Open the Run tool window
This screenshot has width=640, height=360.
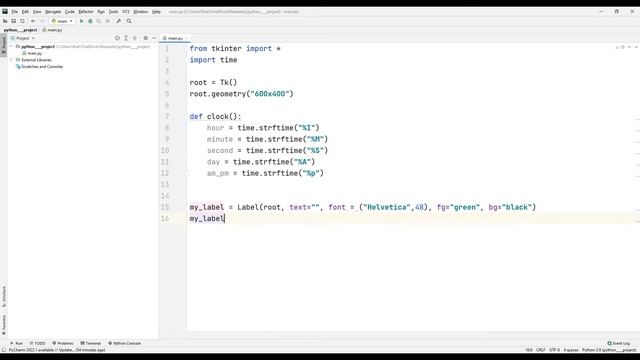pos(16,343)
